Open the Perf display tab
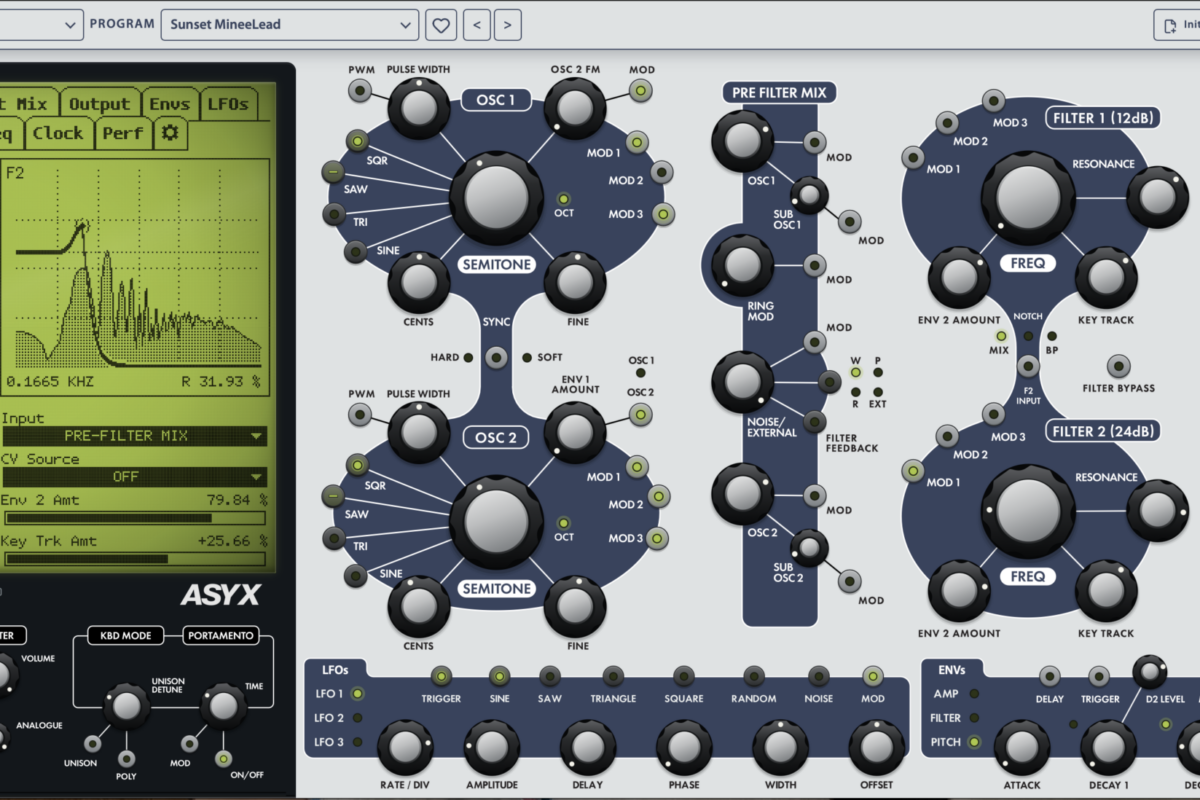 tap(123, 133)
